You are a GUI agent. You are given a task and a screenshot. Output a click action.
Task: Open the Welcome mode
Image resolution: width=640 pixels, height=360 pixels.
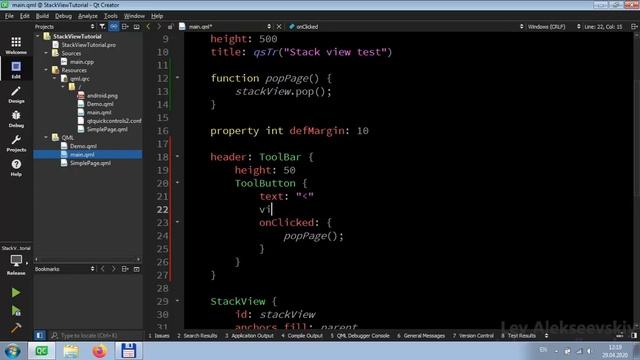point(16,45)
